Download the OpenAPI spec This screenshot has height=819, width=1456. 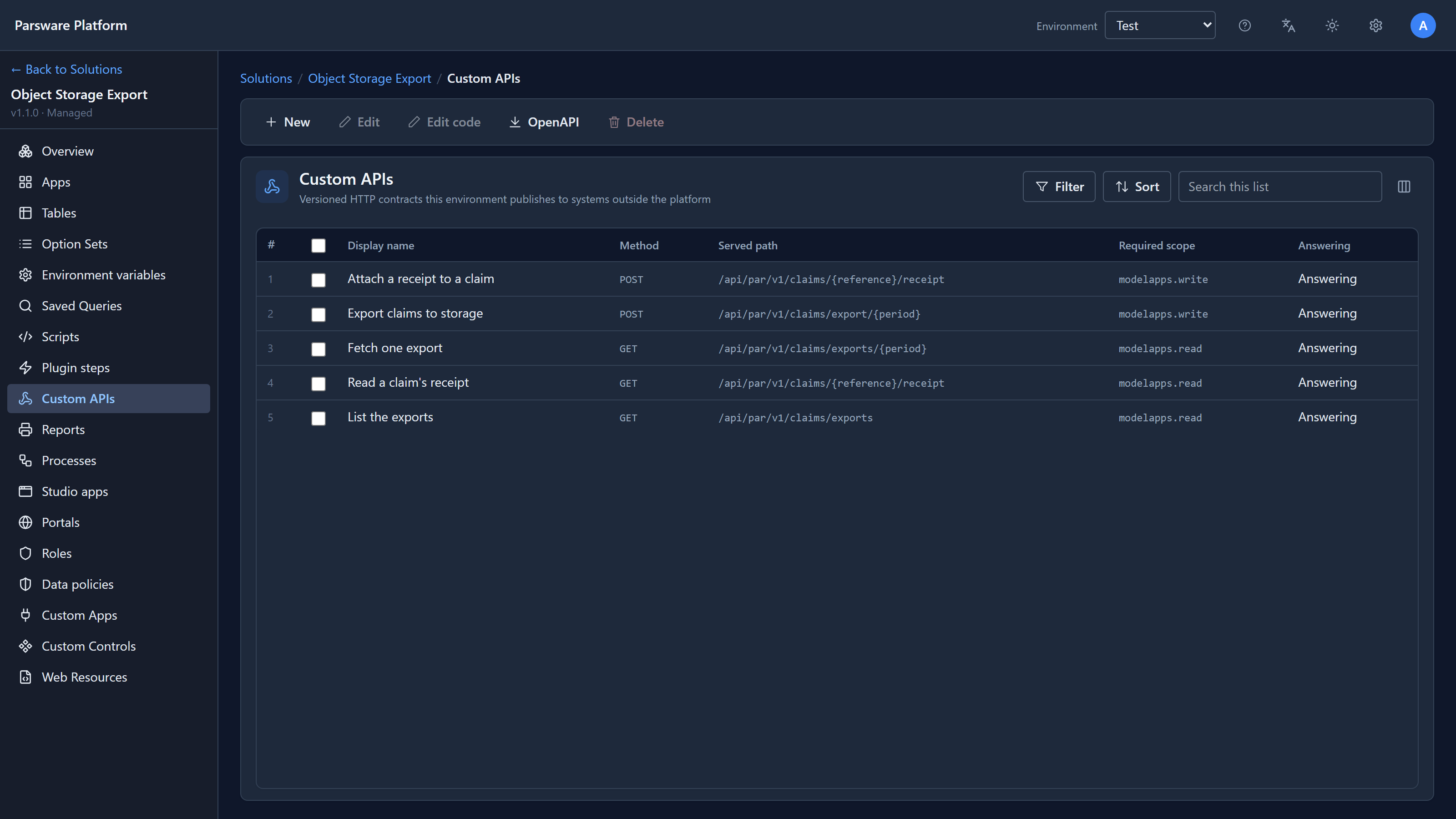tap(544, 122)
